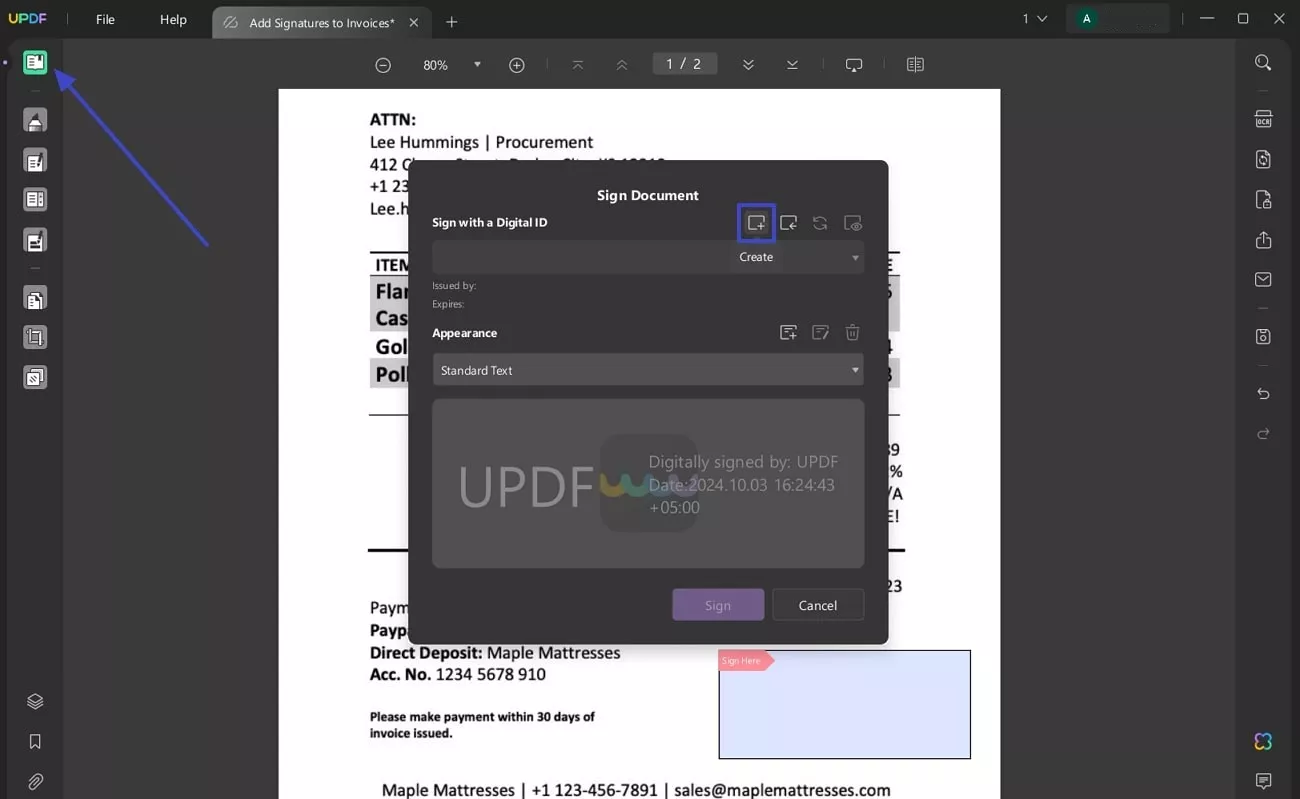Open the File menu
Viewport: 1300px width, 799px height.
coord(105,20)
